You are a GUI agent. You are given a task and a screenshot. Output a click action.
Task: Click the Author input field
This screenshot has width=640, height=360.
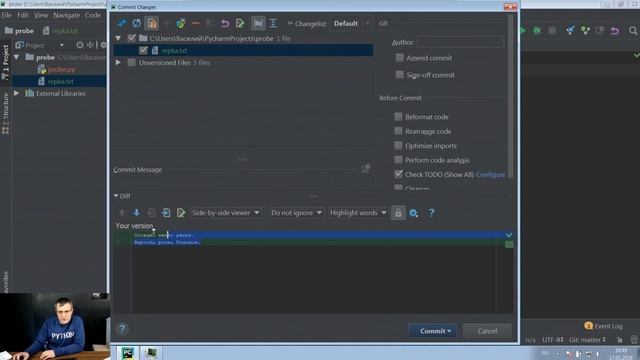coord(460,42)
